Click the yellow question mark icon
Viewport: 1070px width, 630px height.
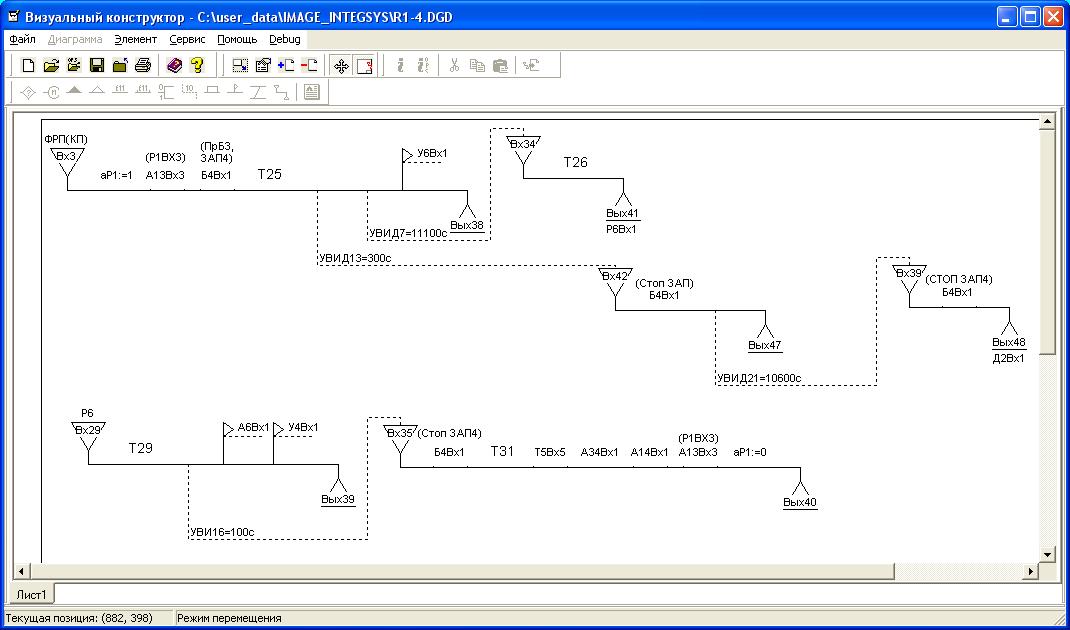[x=197, y=66]
